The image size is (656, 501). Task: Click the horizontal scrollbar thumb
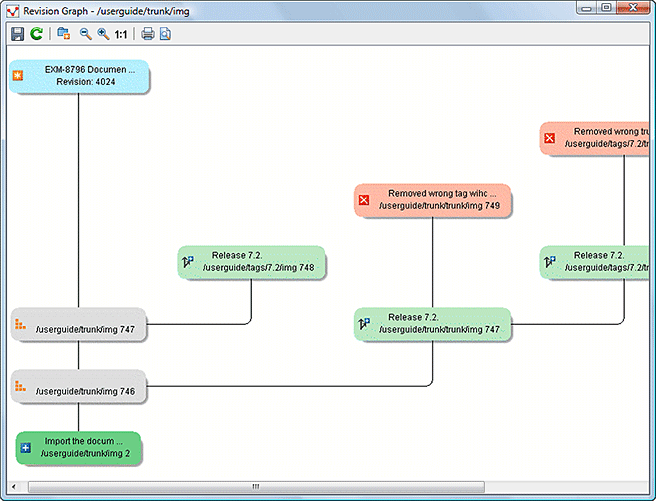255,487
